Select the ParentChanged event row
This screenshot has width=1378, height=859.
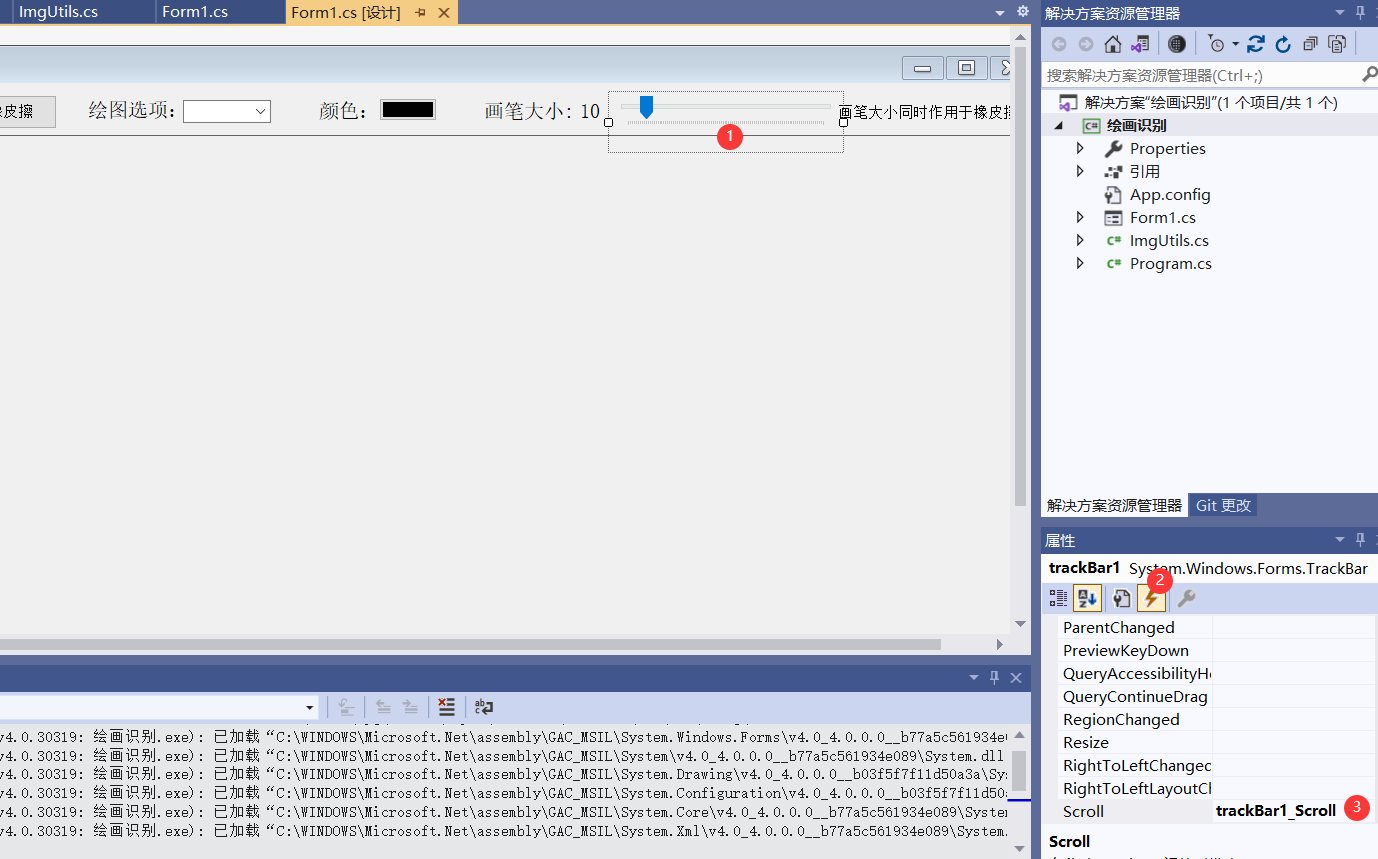coord(1217,627)
